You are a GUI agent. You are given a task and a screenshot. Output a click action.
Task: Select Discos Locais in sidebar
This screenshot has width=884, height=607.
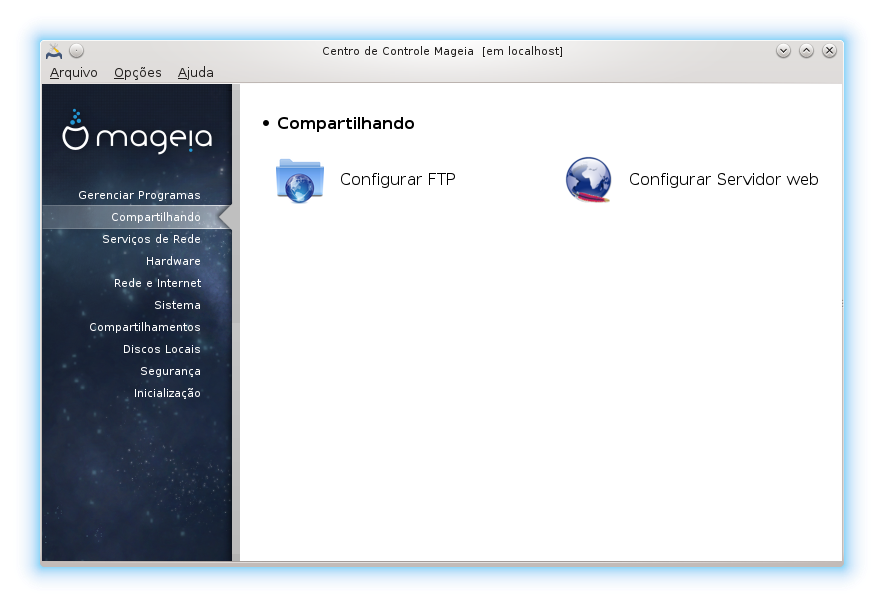[162, 349]
